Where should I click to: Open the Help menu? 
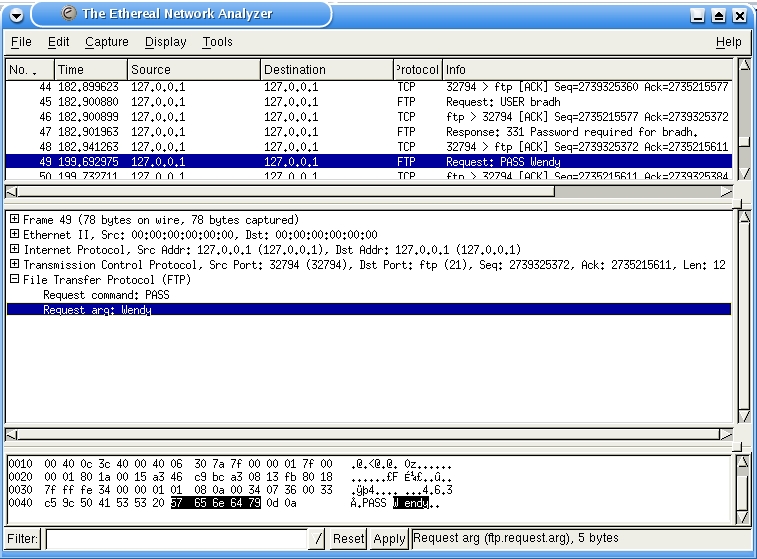pyautogui.click(x=728, y=42)
